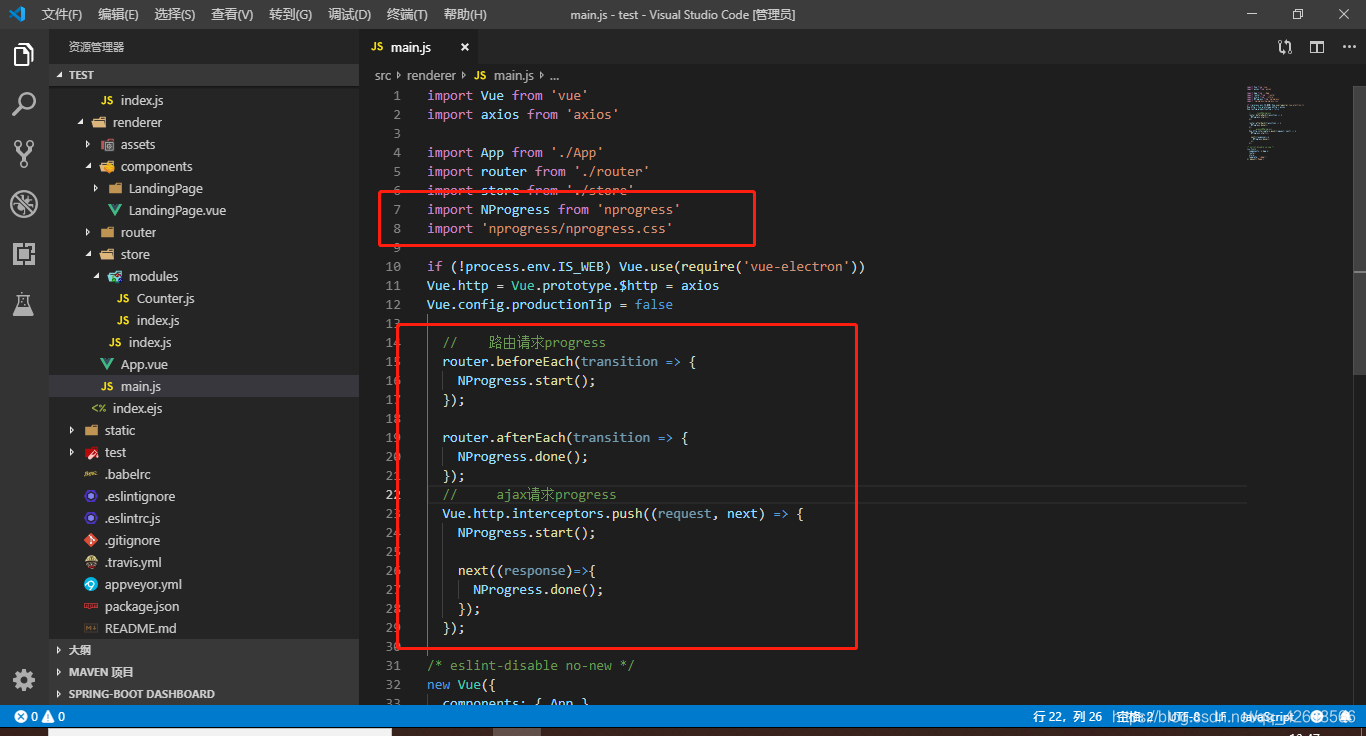Expand the test folder in explorer
1366x736 pixels.
point(73,452)
